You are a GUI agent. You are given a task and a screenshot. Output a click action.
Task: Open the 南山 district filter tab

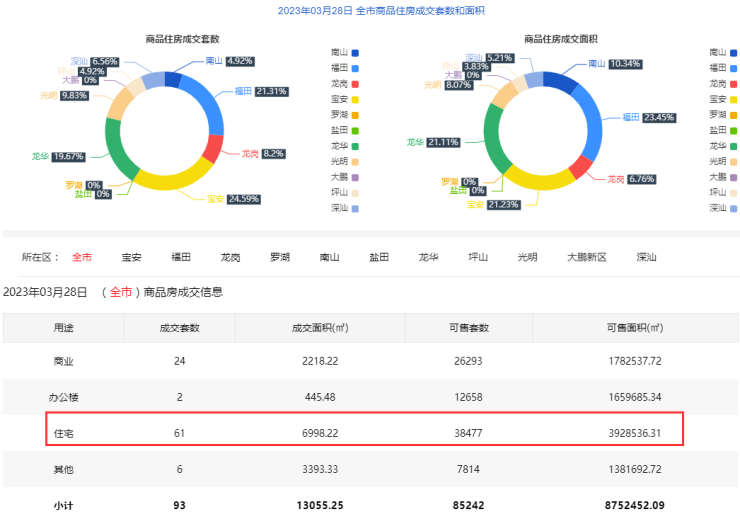click(x=329, y=257)
